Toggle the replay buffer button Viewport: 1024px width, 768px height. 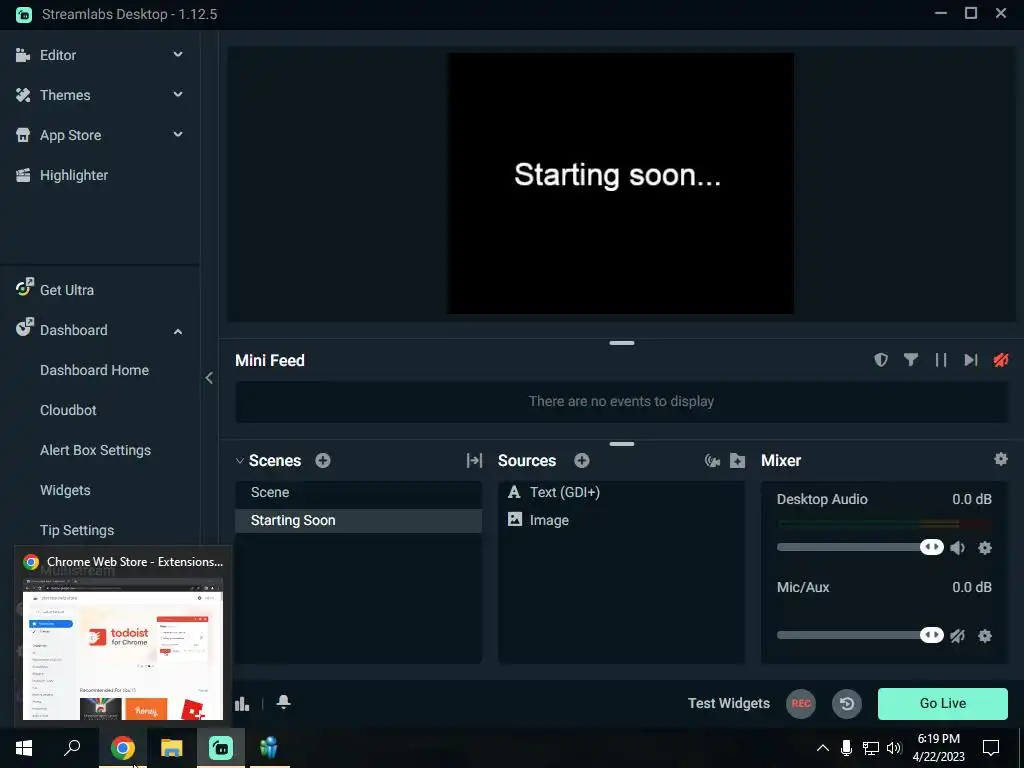coord(847,703)
